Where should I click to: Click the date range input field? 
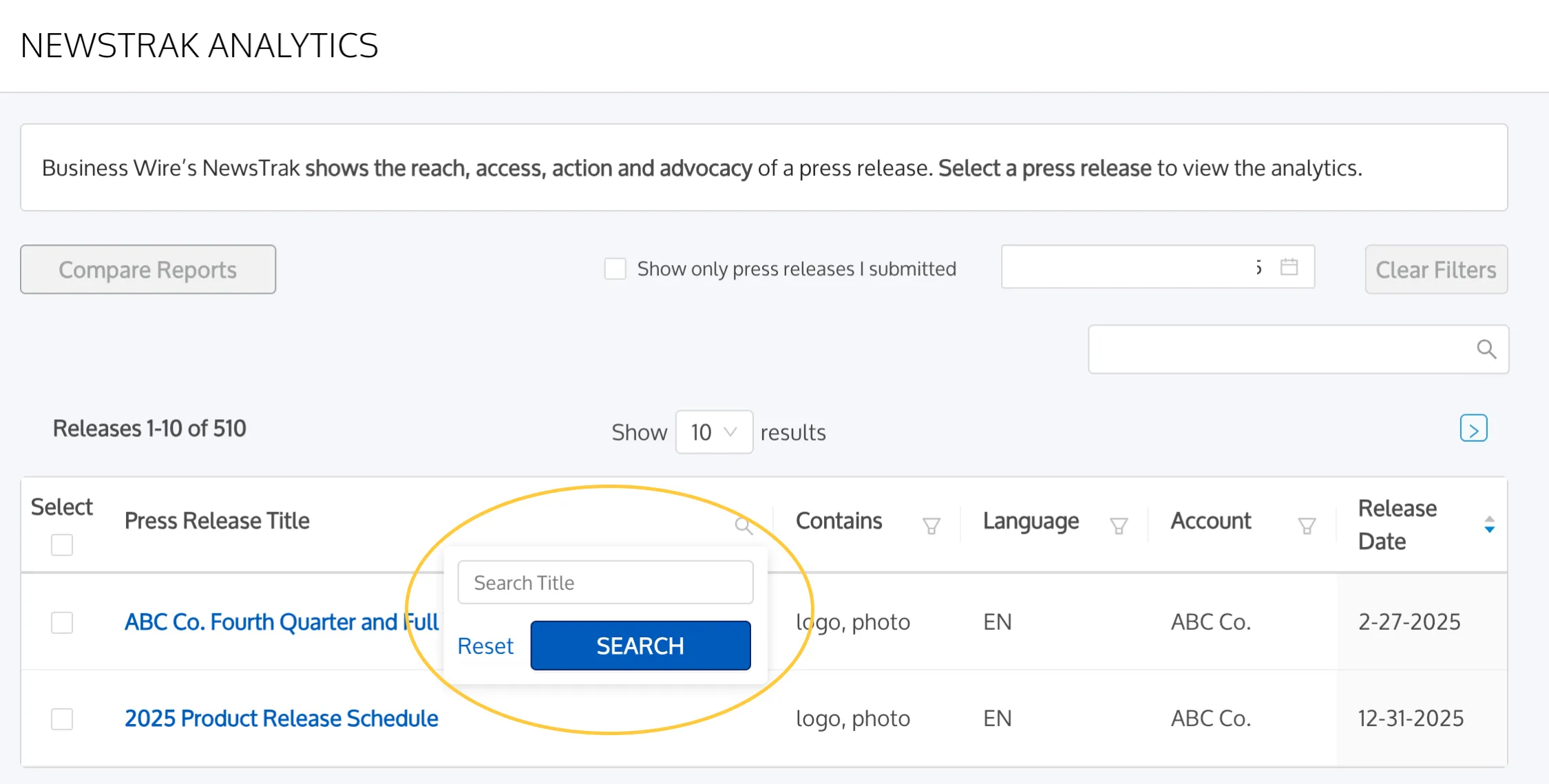point(1158,267)
